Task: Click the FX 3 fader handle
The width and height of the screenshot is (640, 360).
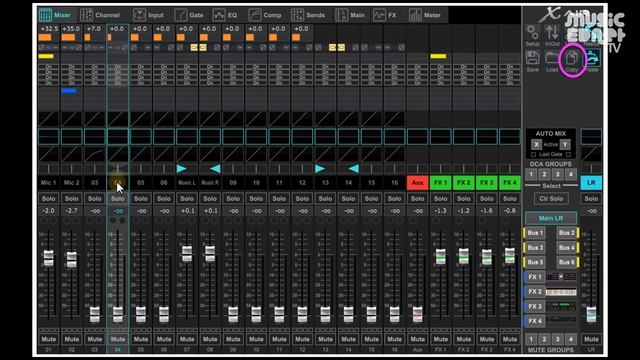Action: click(x=487, y=257)
